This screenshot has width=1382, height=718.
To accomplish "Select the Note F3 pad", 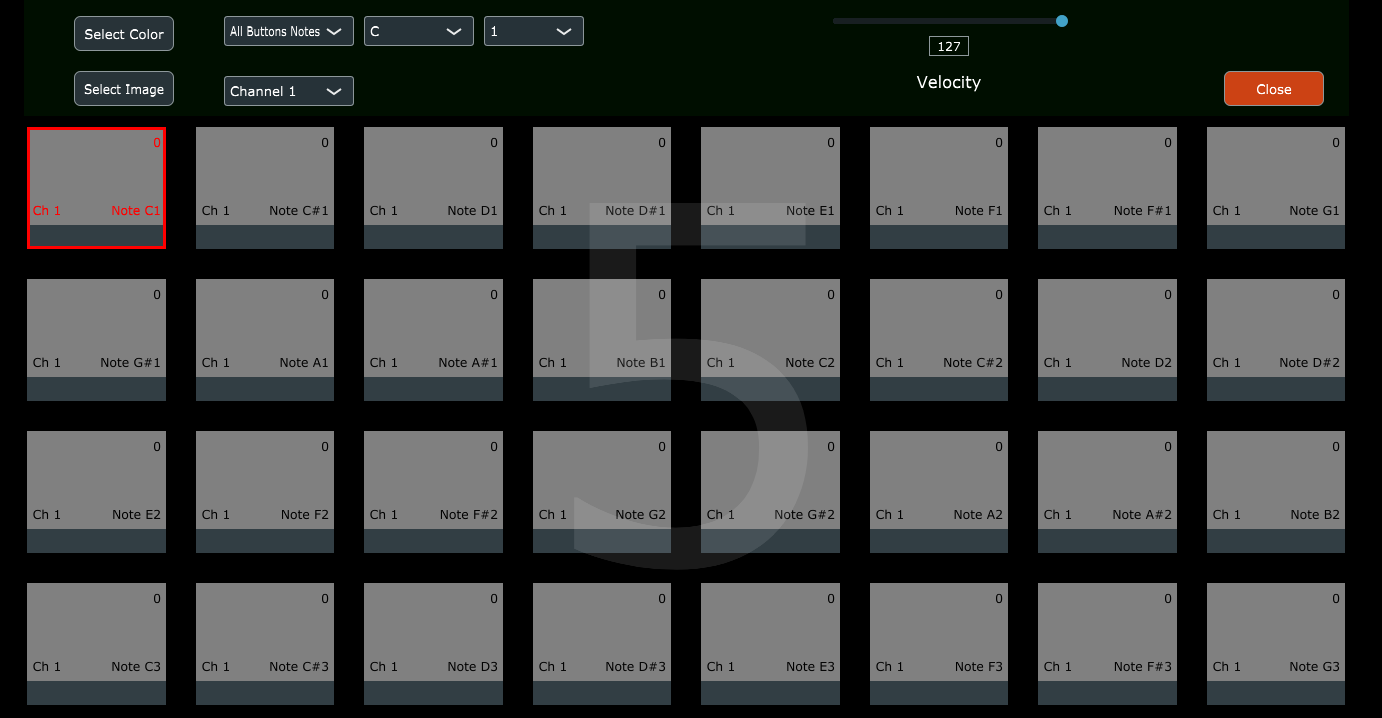I will coord(939,644).
